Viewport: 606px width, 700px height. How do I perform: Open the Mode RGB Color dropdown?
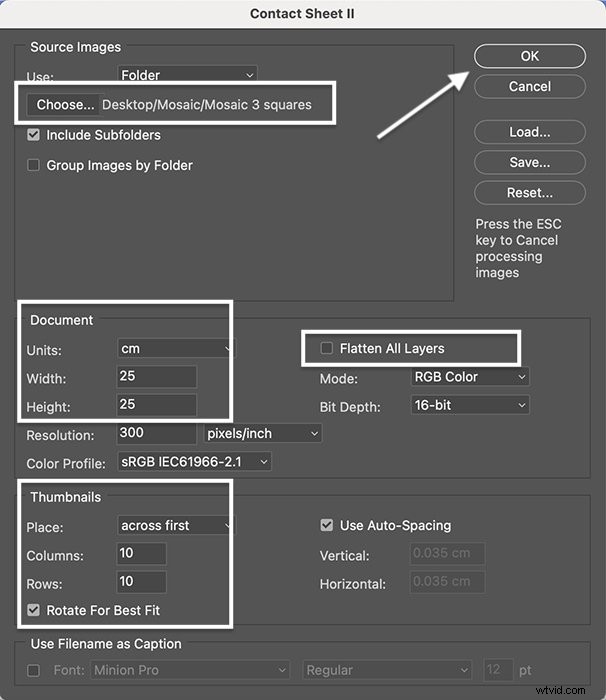(469, 377)
